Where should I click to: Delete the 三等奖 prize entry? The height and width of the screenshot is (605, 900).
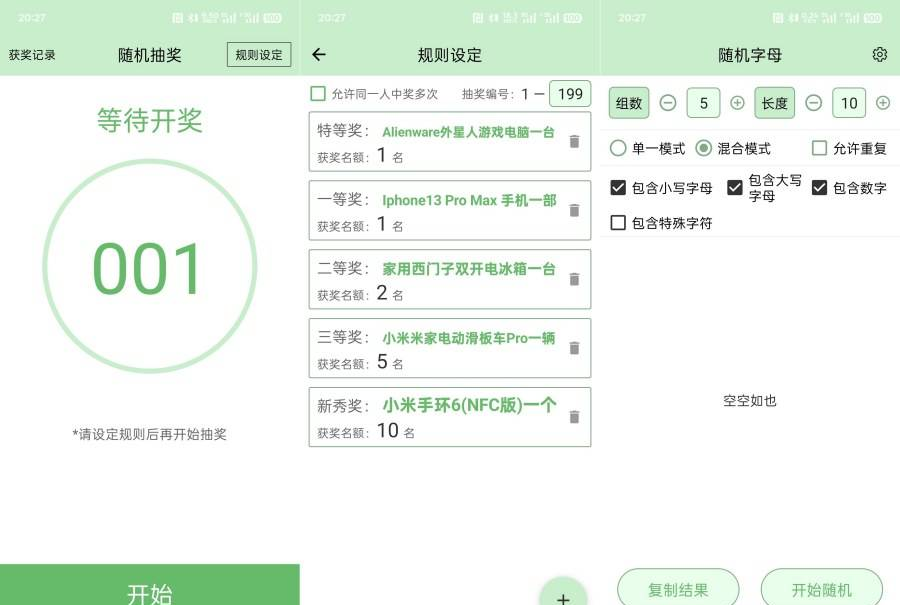pos(574,349)
